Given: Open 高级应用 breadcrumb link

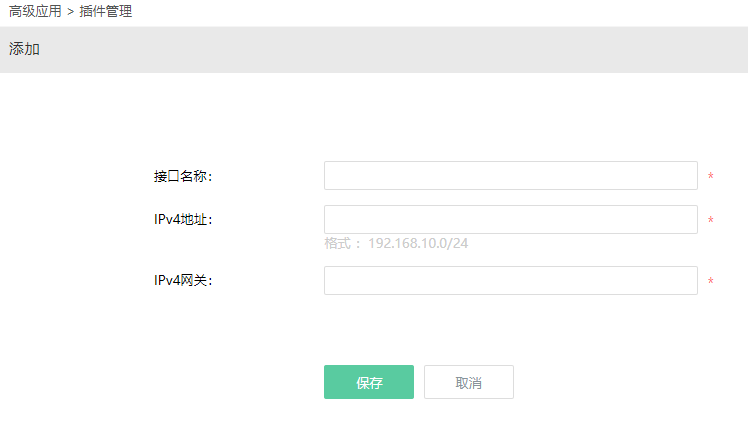Looking at the screenshot, I should coord(35,11).
